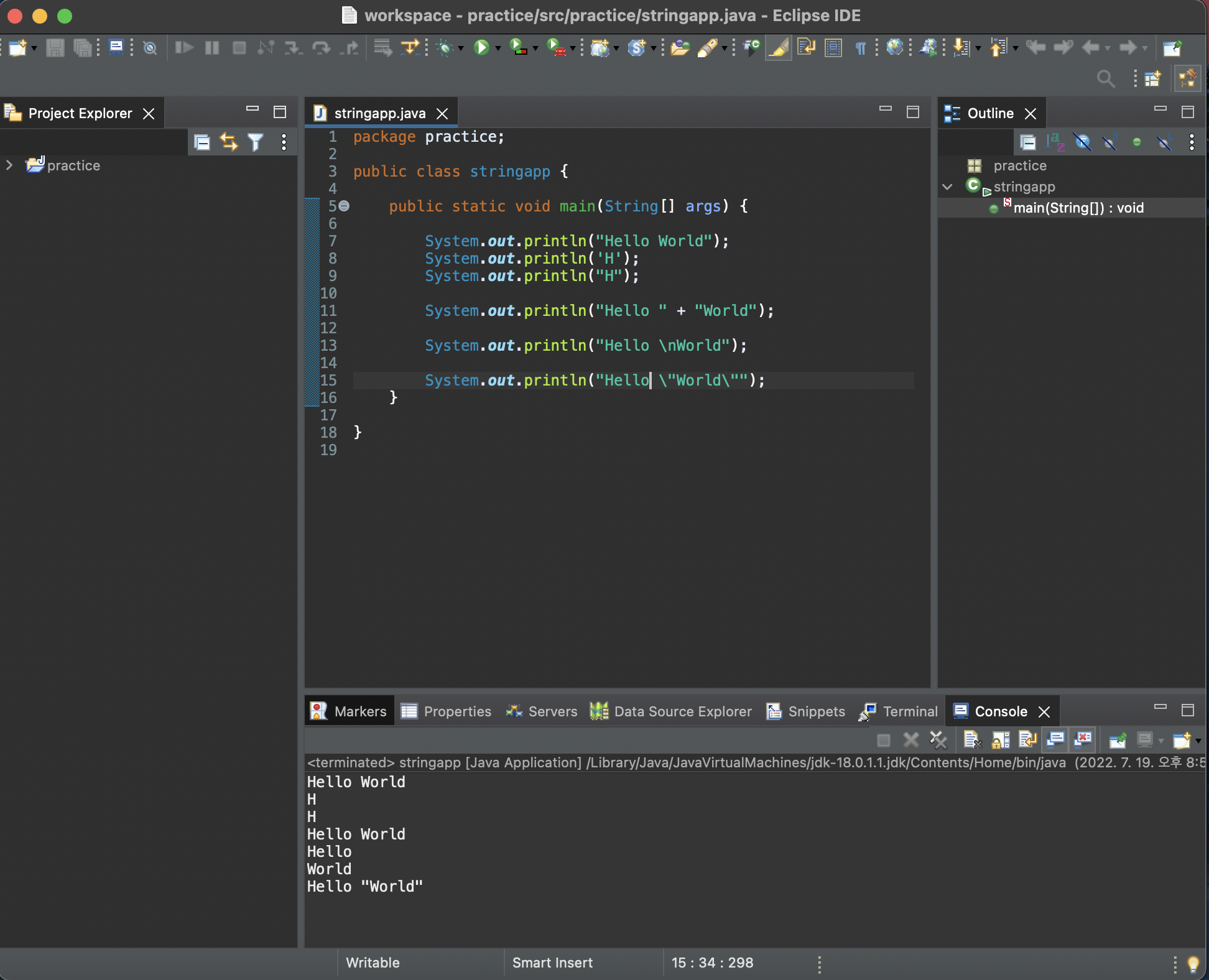Toggle Link with Editor in Project Explorer

click(229, 142)
